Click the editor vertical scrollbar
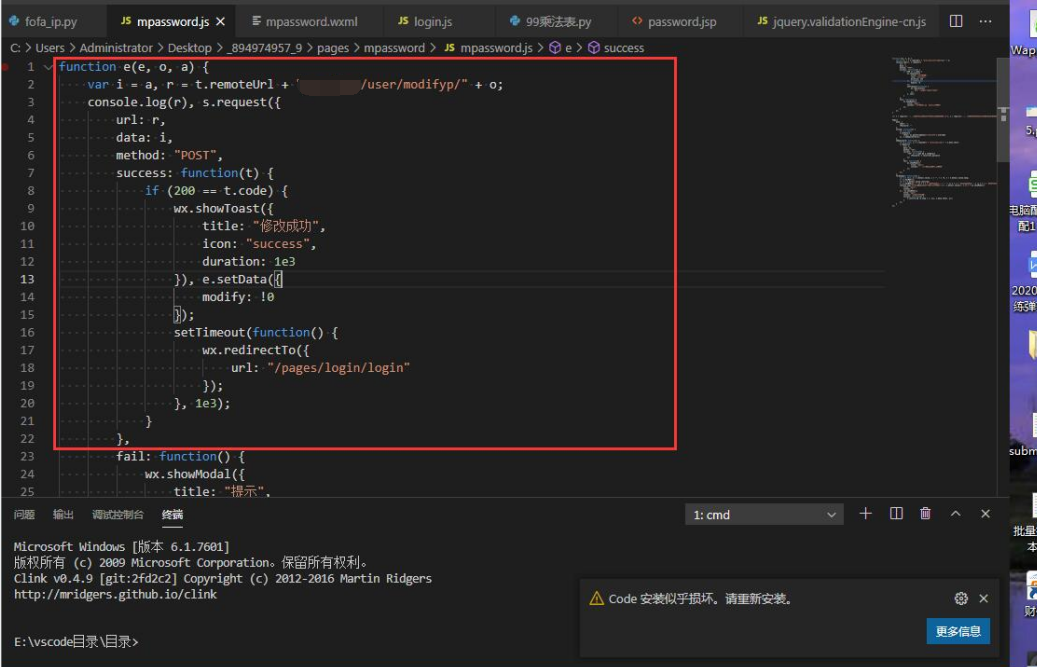 (x=1003, y=110)
